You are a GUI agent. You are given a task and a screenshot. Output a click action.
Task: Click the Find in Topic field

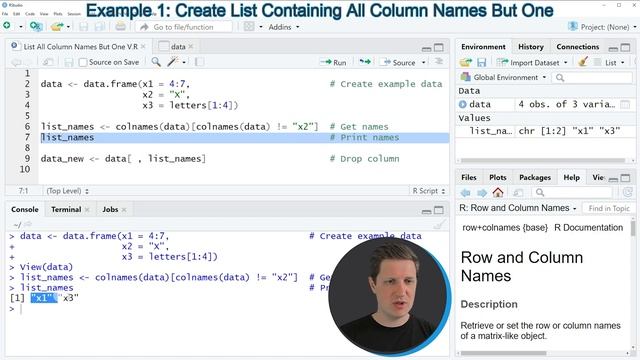coord(608,208)
